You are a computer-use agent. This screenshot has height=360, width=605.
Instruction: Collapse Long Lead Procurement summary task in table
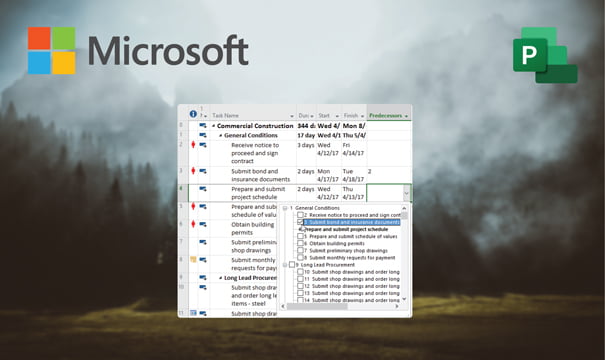click(x=221, y=278)
